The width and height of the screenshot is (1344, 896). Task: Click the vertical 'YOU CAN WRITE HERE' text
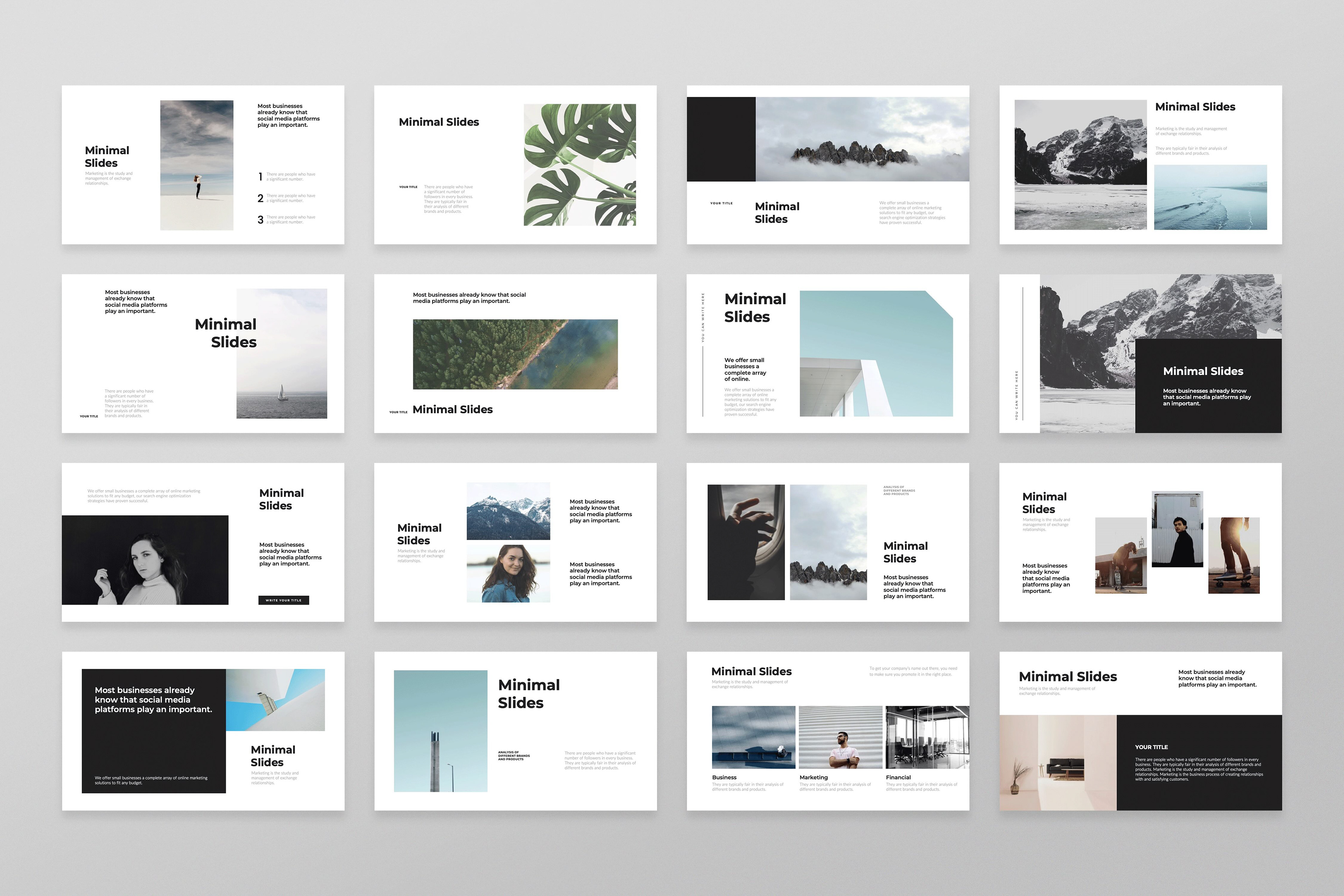tap(703, 318)
